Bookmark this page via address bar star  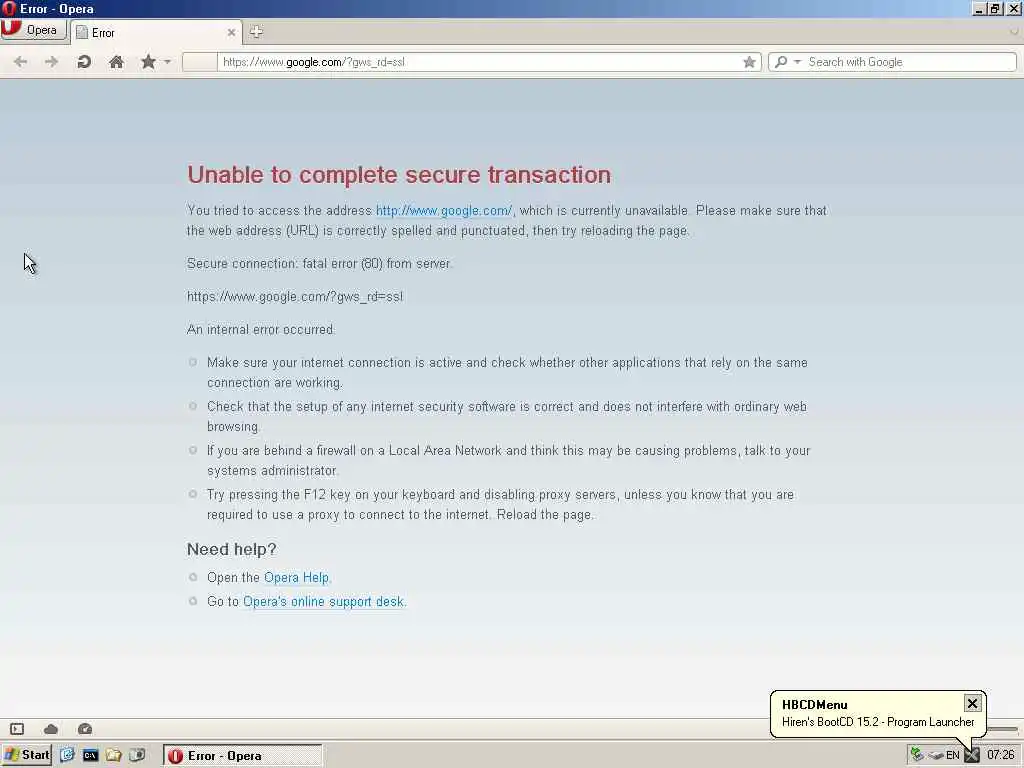749,62
